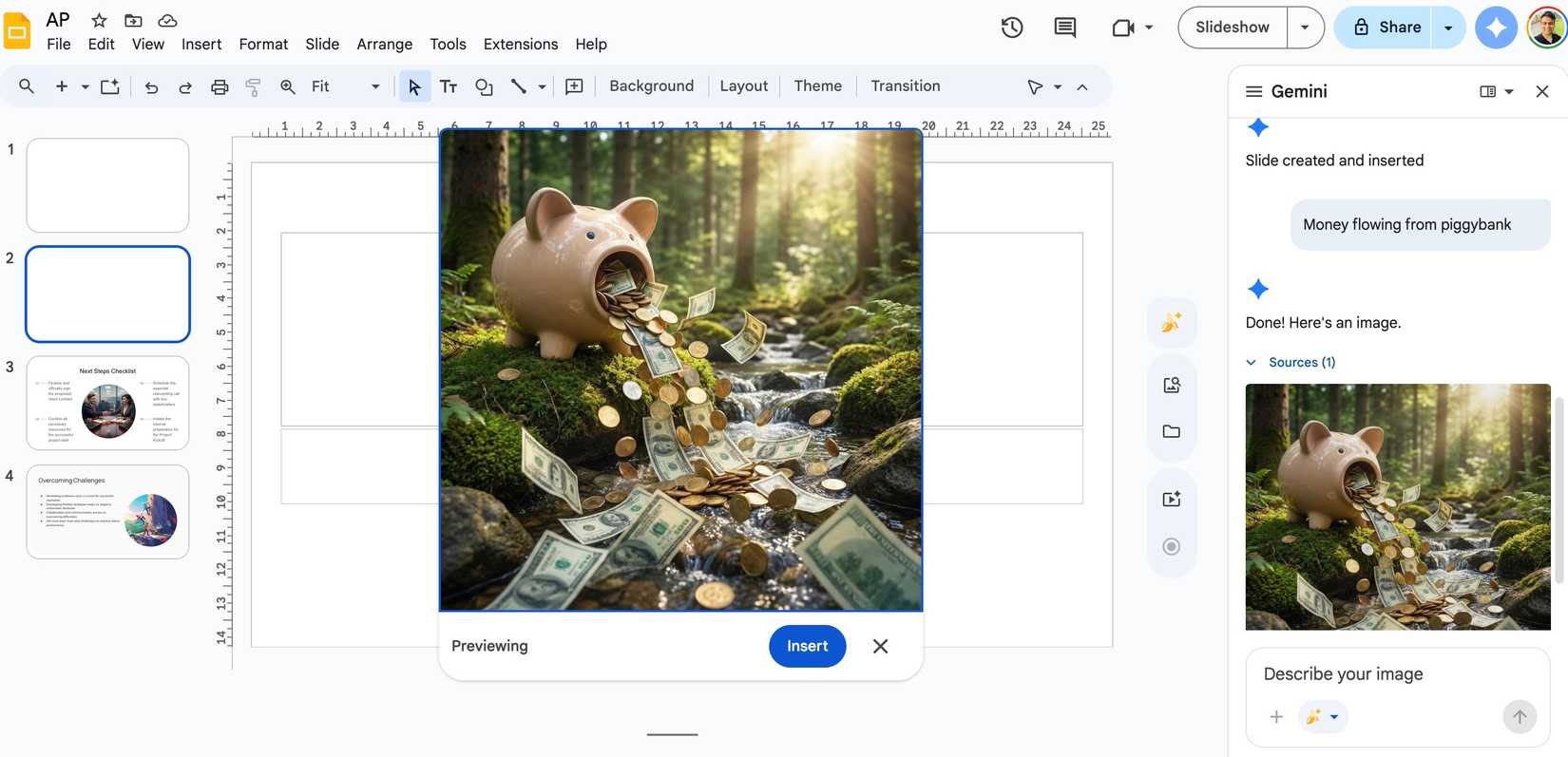
Task: Open the Insert menu
Action: (201, 44)
